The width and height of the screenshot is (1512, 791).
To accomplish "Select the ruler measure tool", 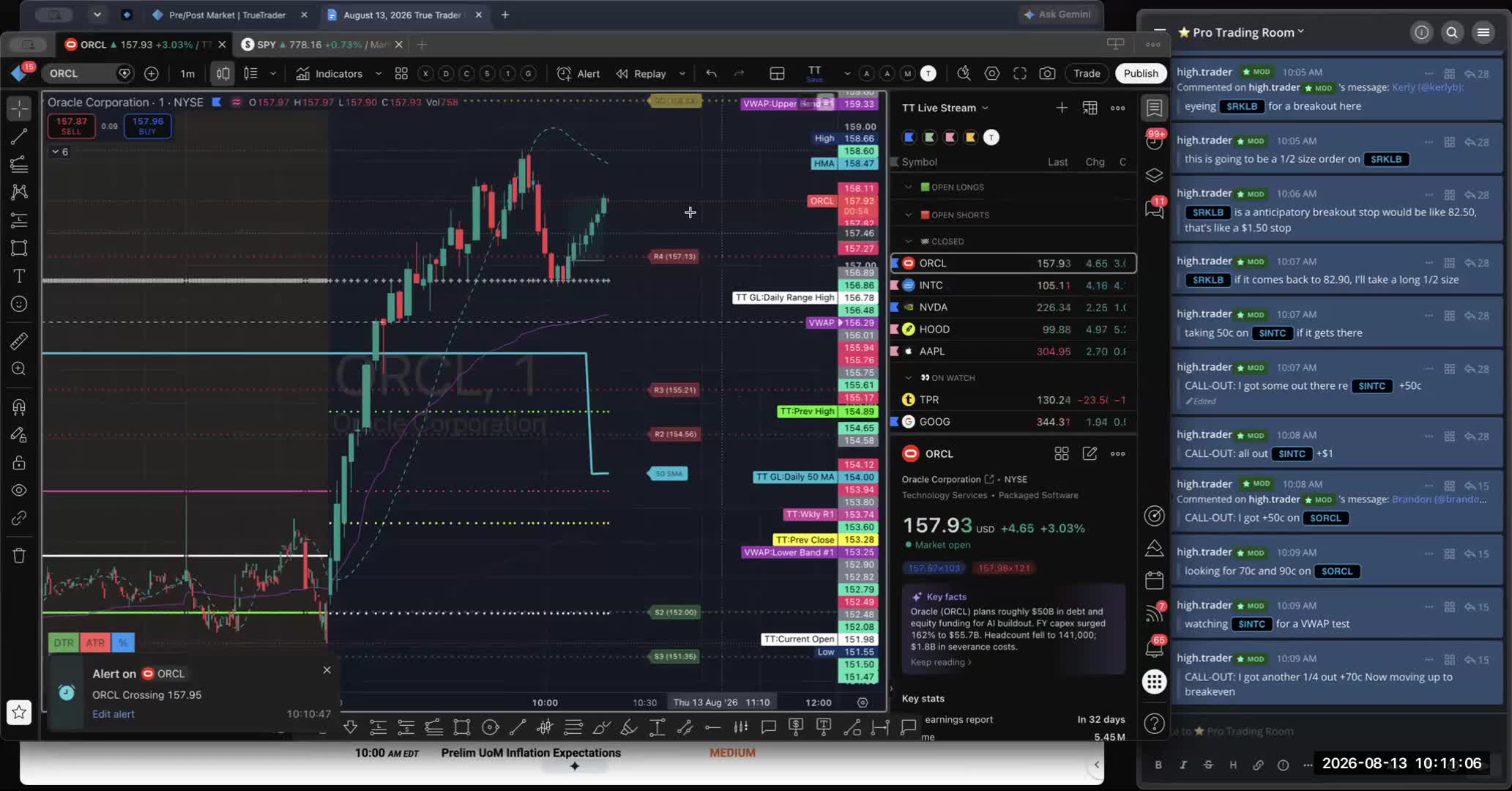I will 19,341.
